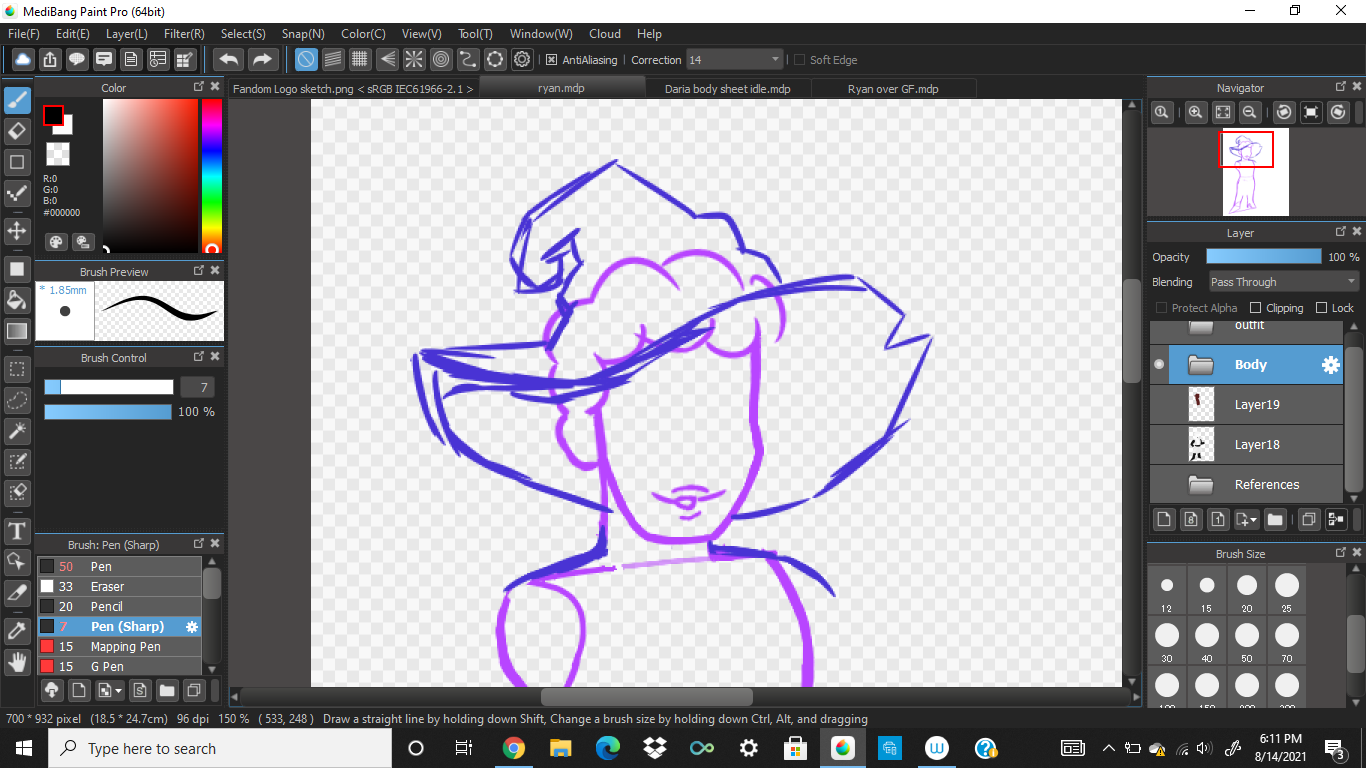Select the Magic Wand tool
This screenshot has width=1366, height=768.
click(x=17, y=431)
